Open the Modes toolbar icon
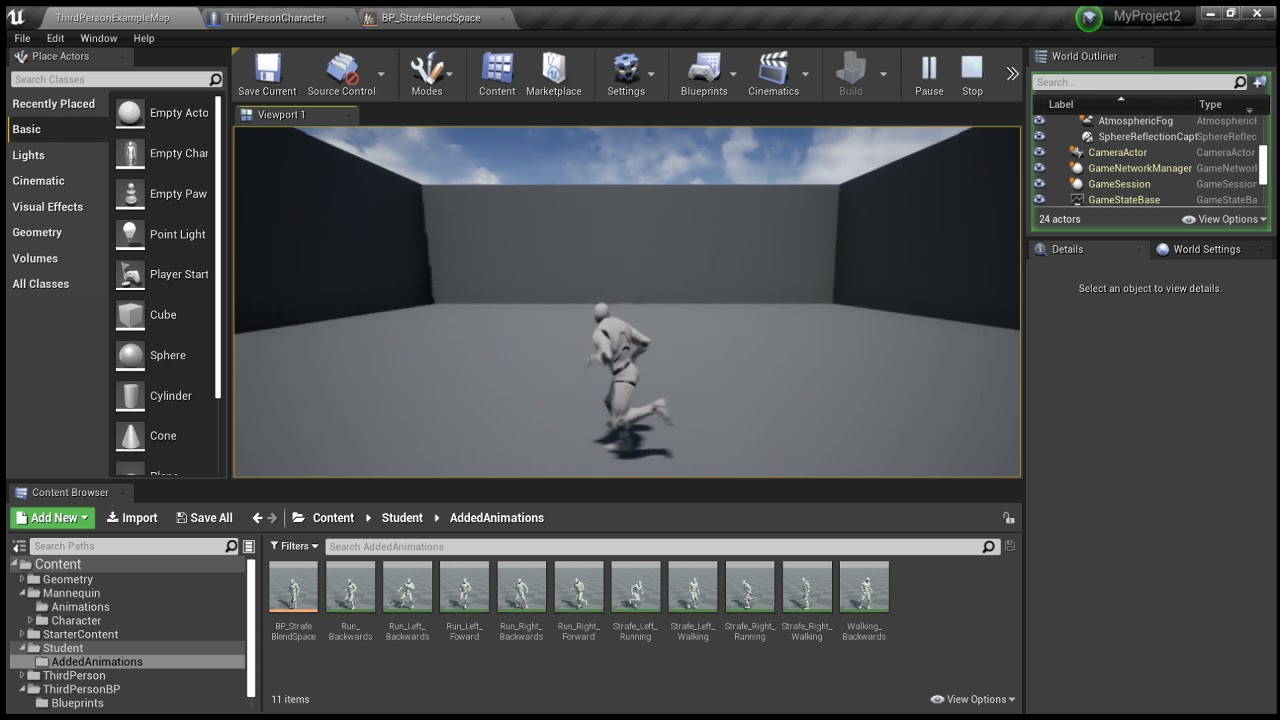This screenshot has width=1280, height=720. (x=427, y=69)
